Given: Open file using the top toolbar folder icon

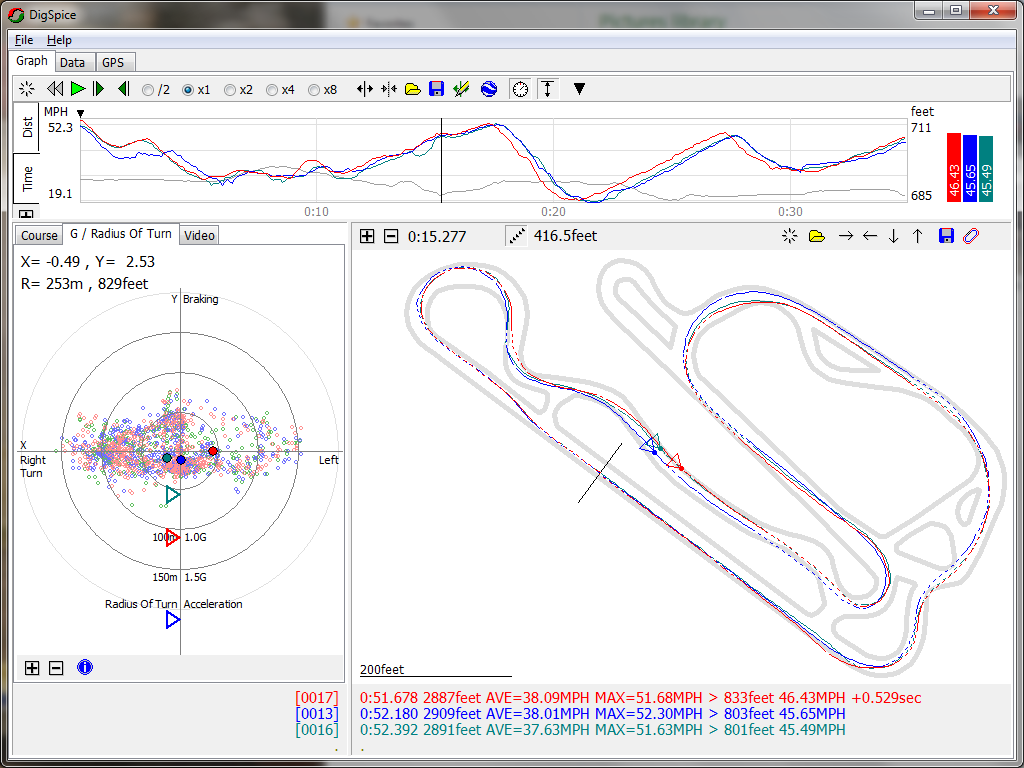Looking at the screenshot, I should 412,89.
